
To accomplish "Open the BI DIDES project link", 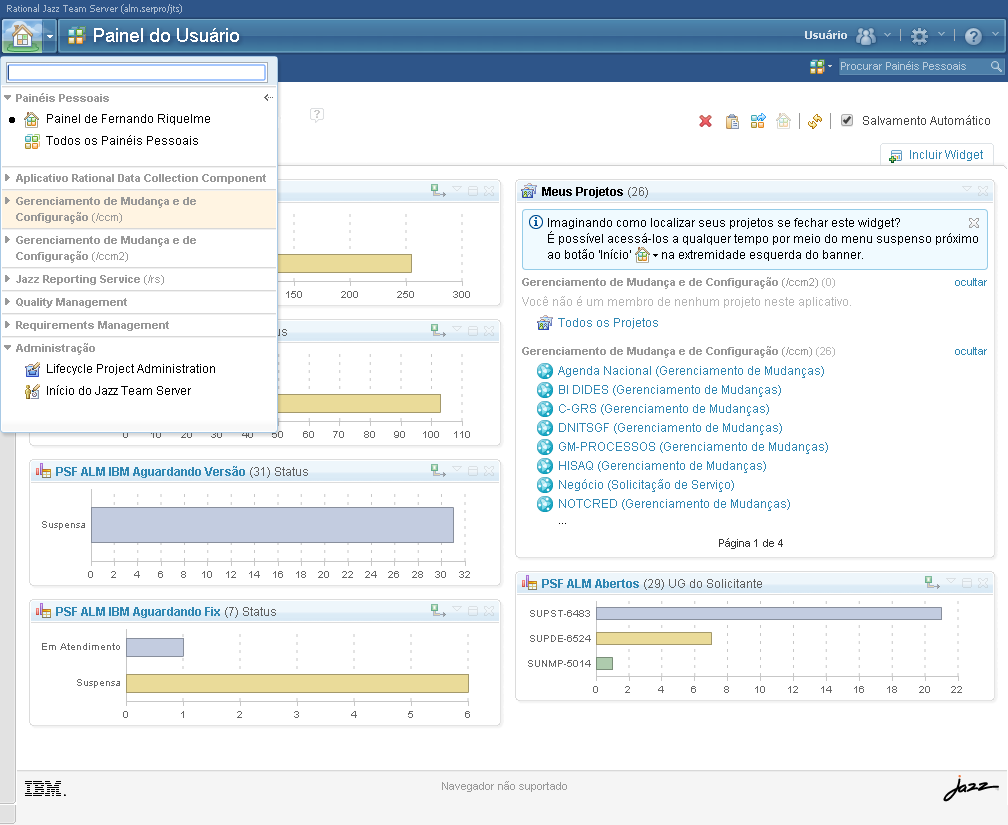I will point(669,390).
